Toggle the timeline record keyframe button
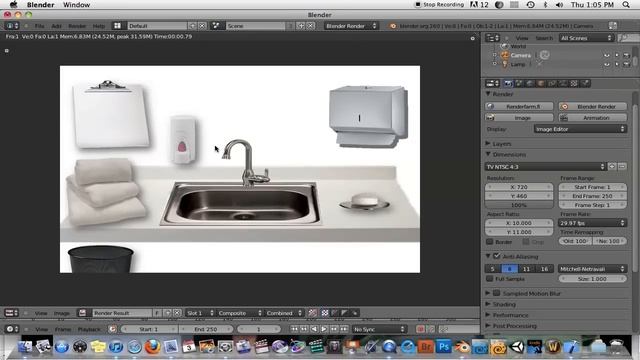 [420, 329]
